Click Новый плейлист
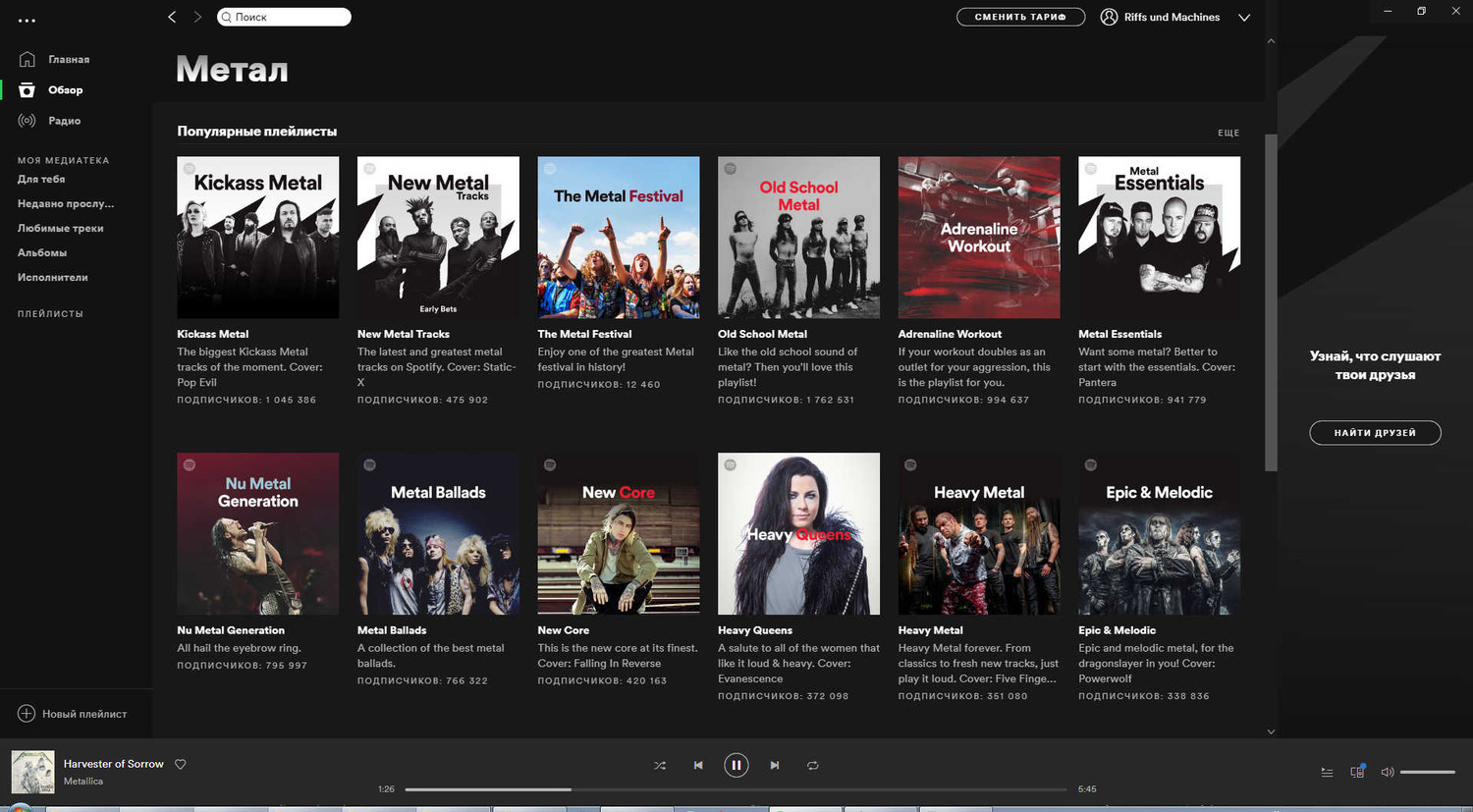 [x=84, y=714]
